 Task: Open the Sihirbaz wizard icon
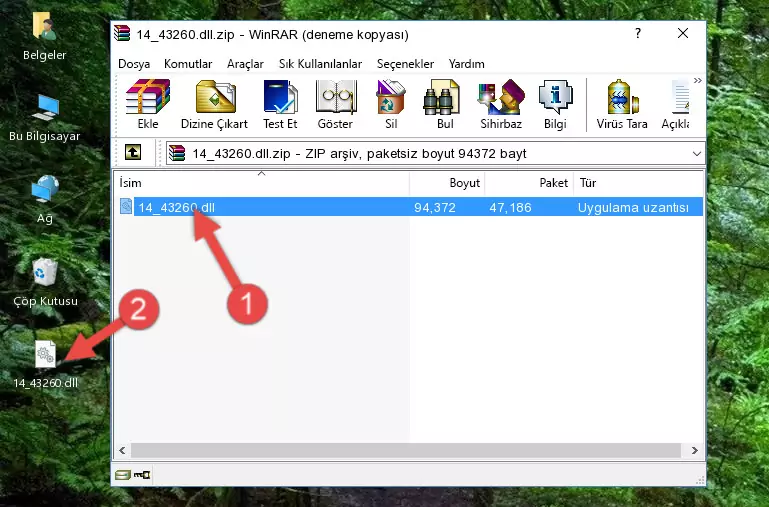click(x=501, y=104)
